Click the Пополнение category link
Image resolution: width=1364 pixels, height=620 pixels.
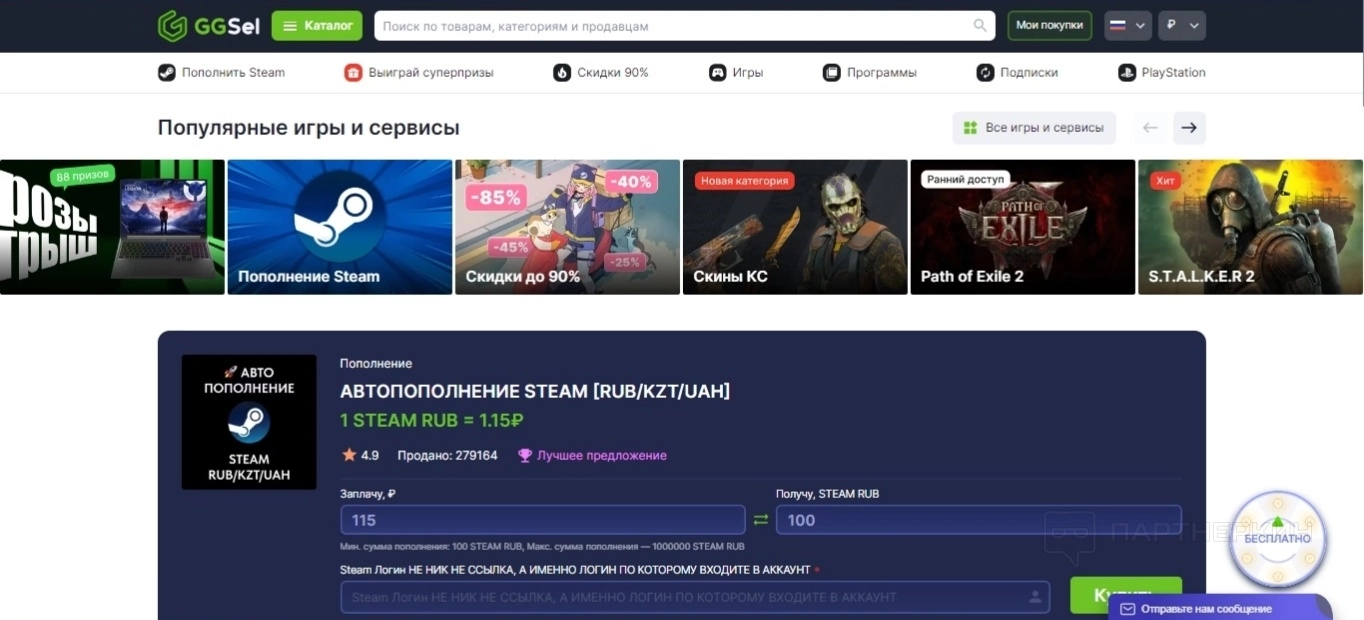coord(376,363)
